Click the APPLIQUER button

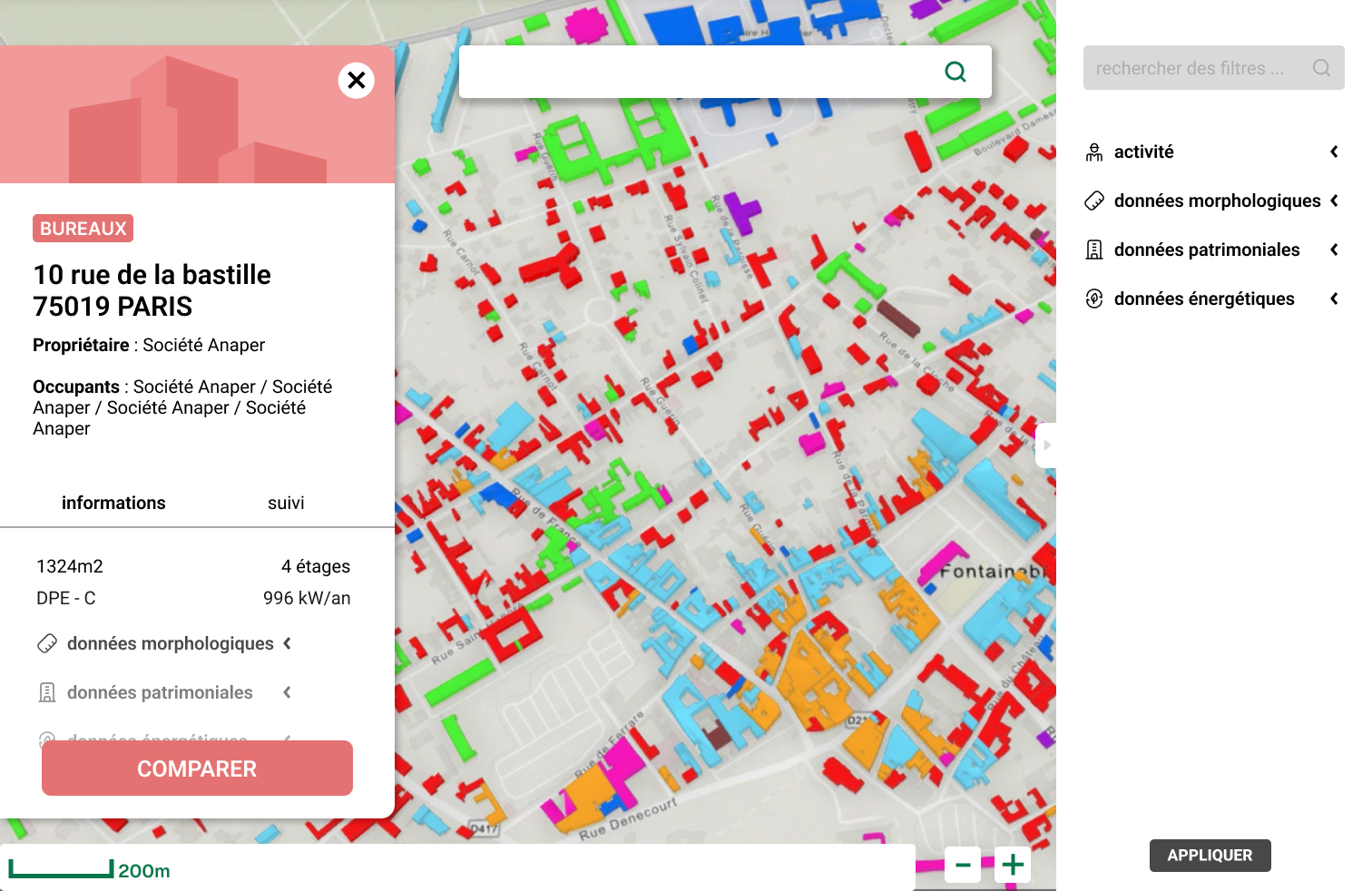click(1210, 856)
